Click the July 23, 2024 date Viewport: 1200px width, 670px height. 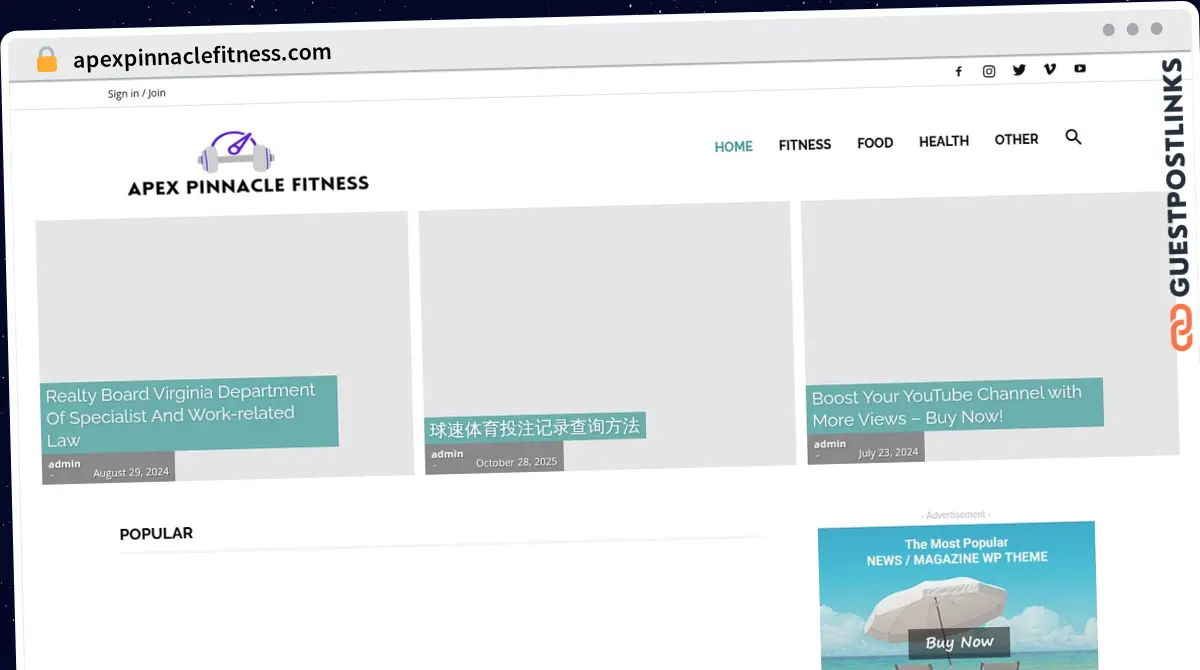[x=888, y=452]
